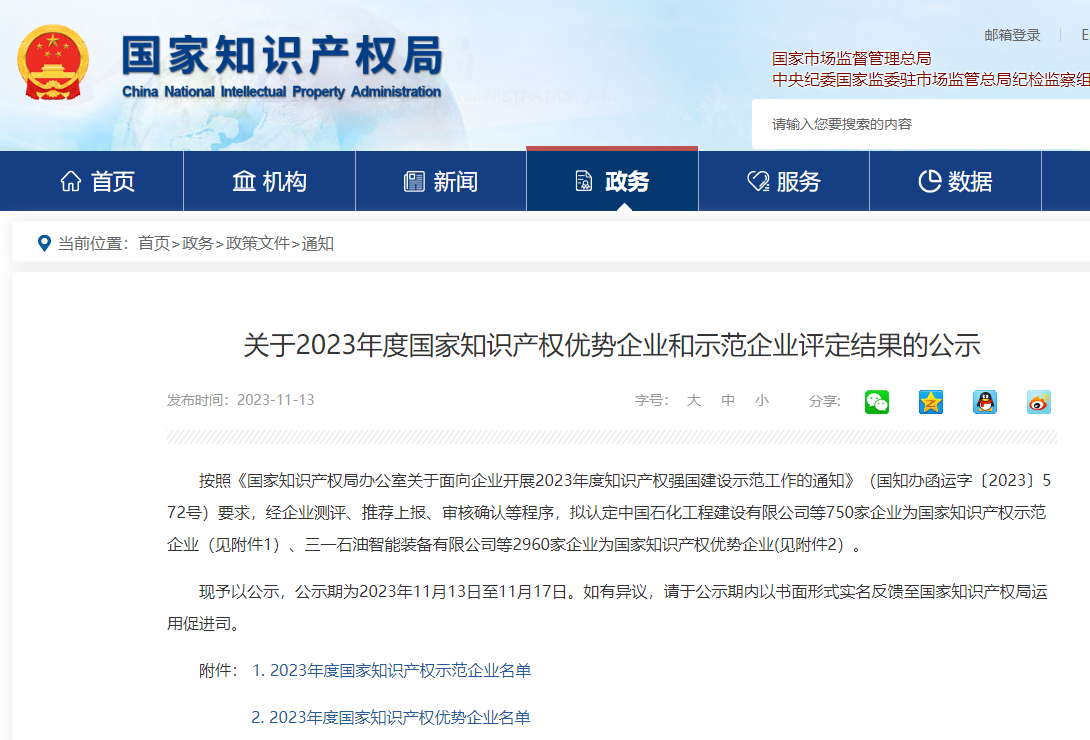Share article via WeChat icon

click(877, 402)
